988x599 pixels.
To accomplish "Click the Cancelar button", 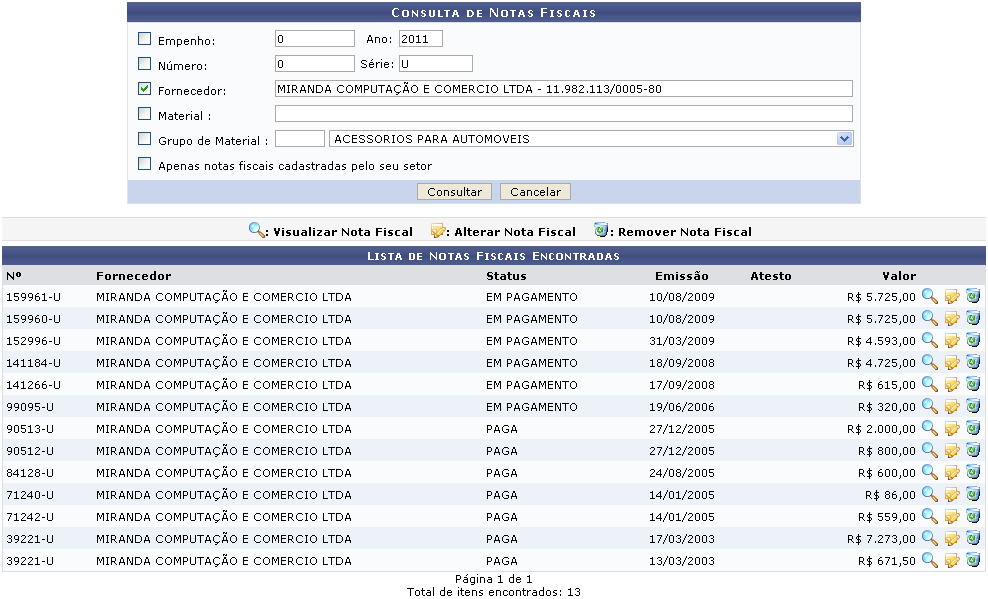I will pos(535,191).
